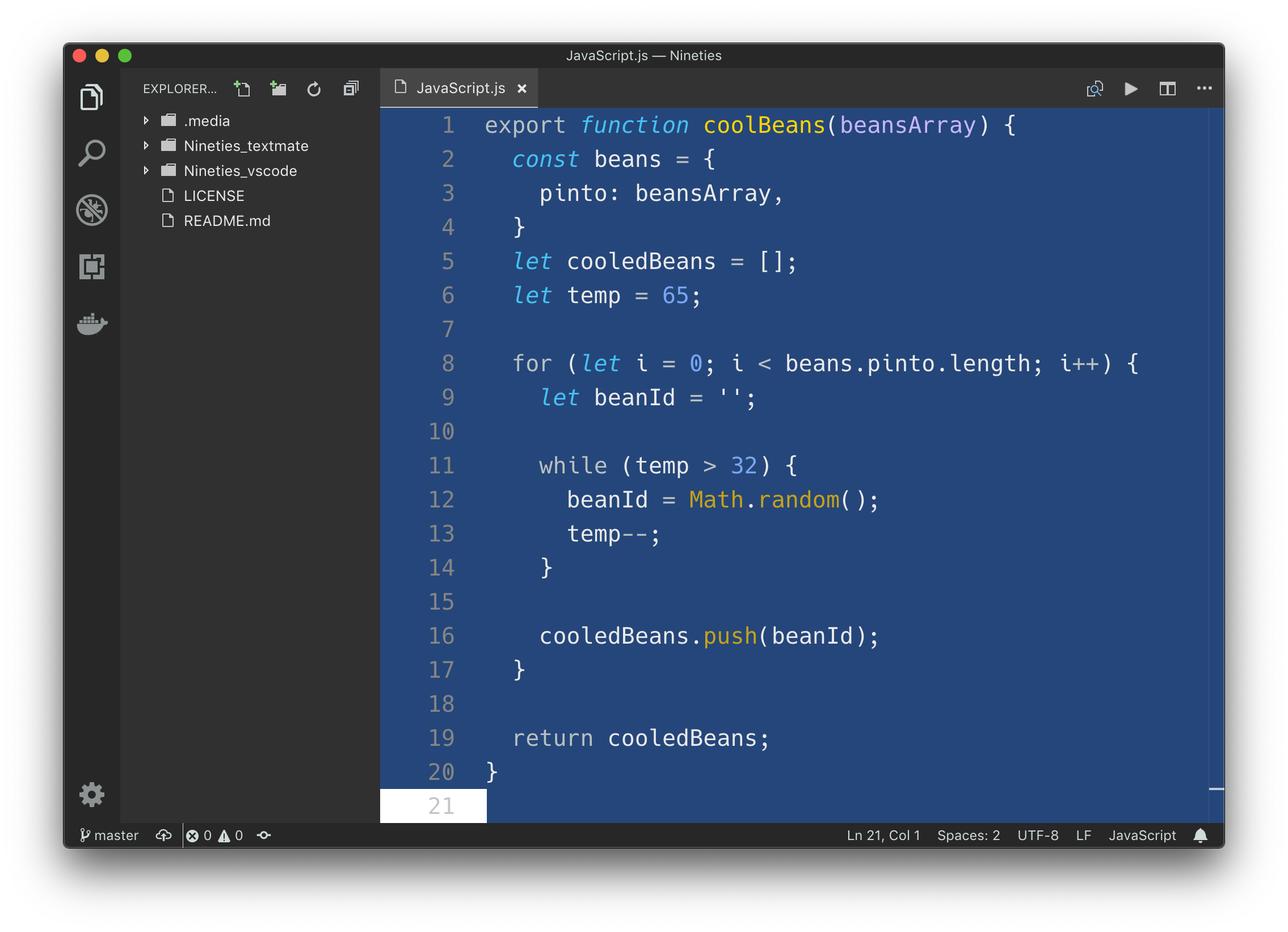Click the New File icon in Explorer
This screenshot has height=932, width=1288.
click(242, 89)
